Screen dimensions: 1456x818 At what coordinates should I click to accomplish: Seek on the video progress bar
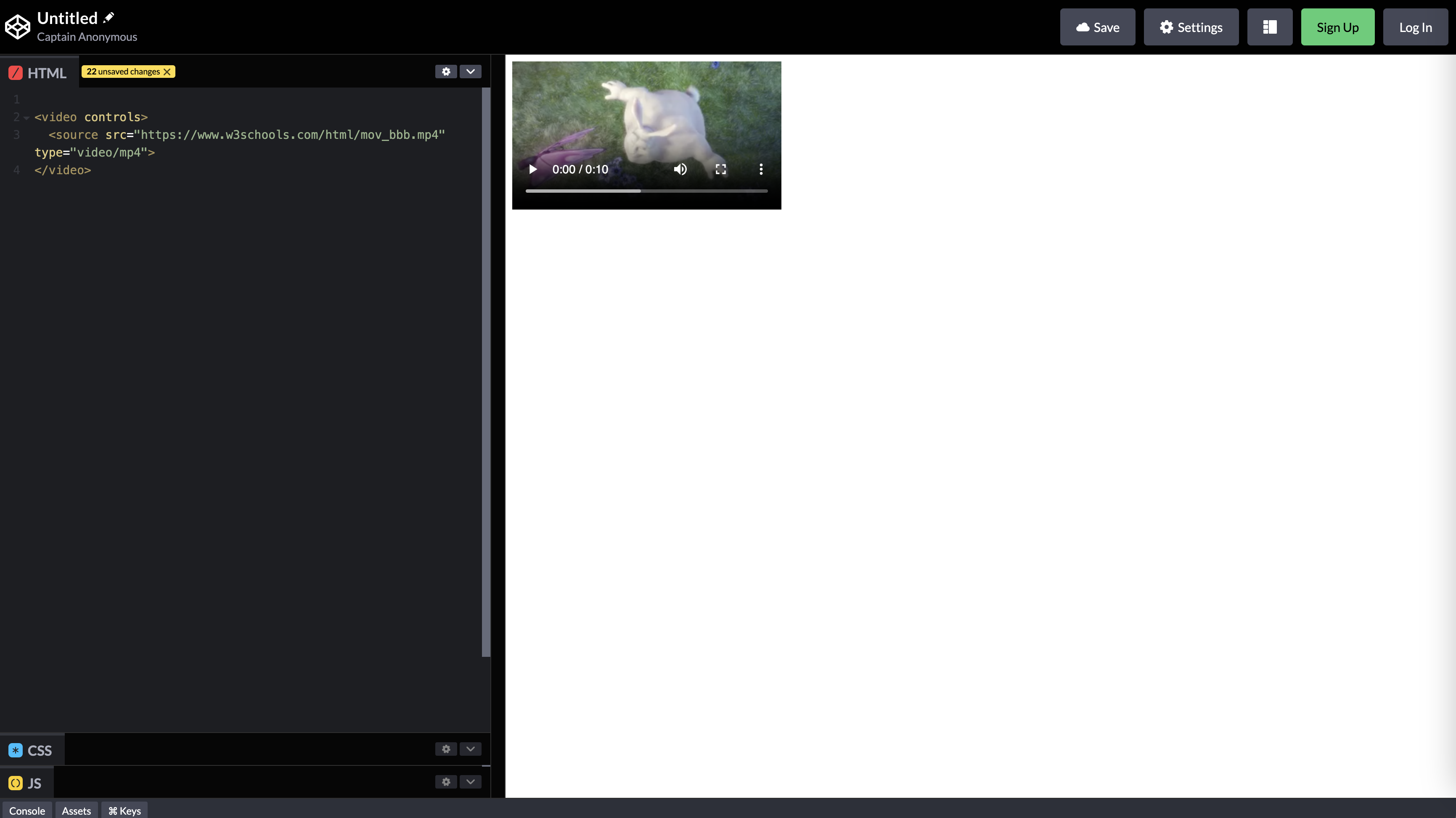(x=646, y=191)
